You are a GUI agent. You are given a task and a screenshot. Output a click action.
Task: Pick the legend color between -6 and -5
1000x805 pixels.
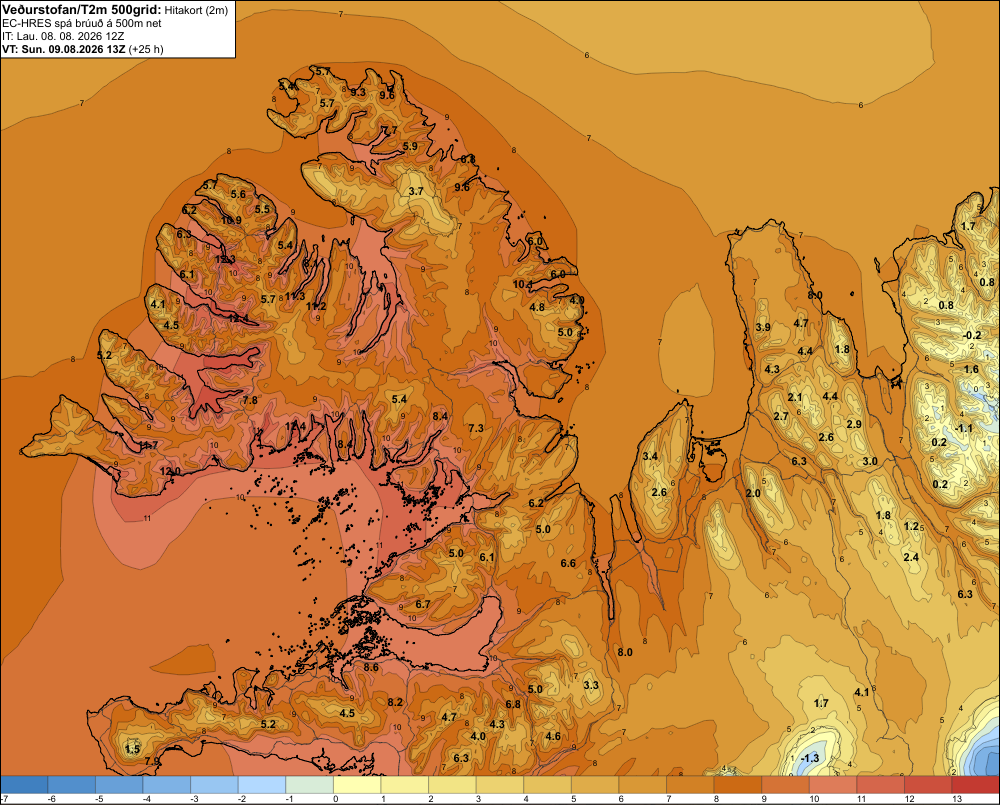(72, 785)
